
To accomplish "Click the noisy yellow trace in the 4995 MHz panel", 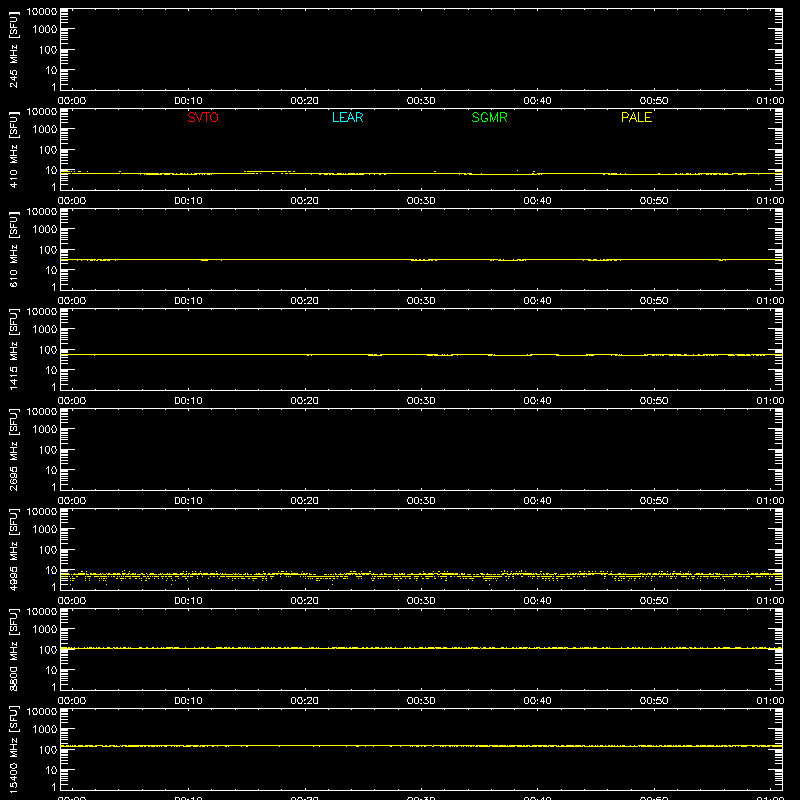I will 421,575.
